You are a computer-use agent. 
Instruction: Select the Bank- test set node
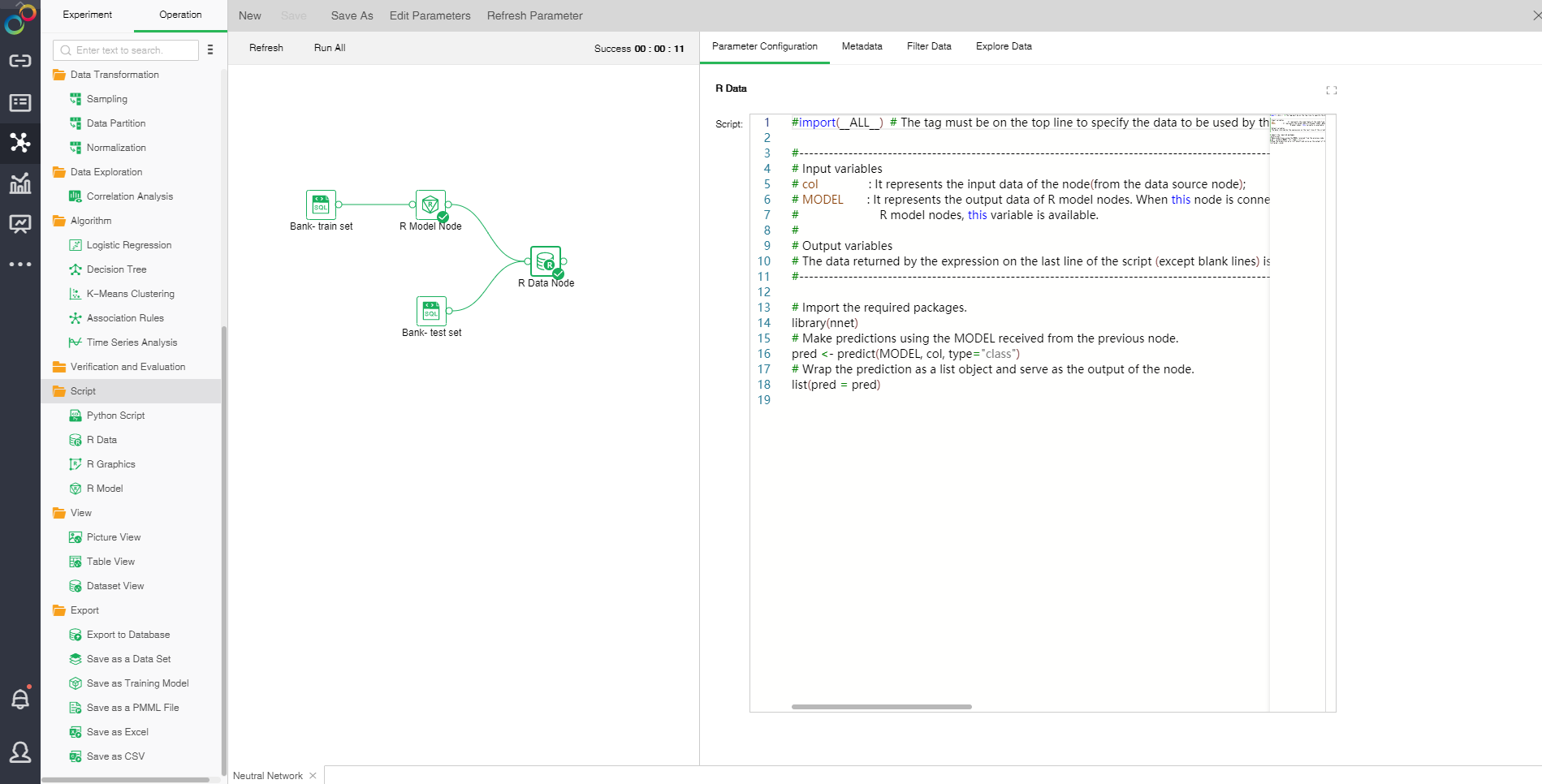[x=431, y=311]
